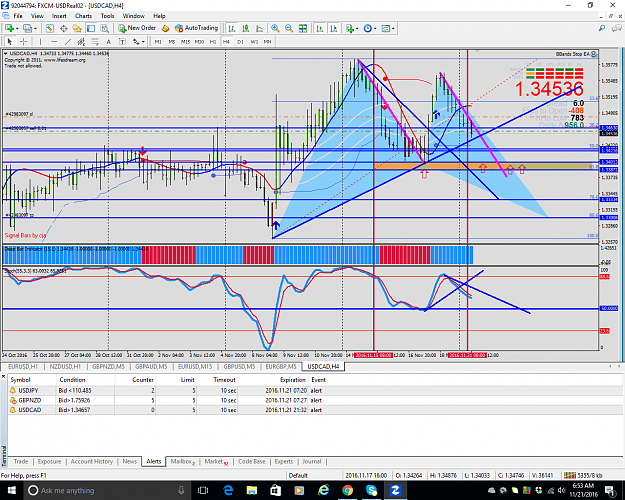Screen dimensions: 625x500
Task: Switch chart to Candlesticks mode
Action: (x=246, y=28)
